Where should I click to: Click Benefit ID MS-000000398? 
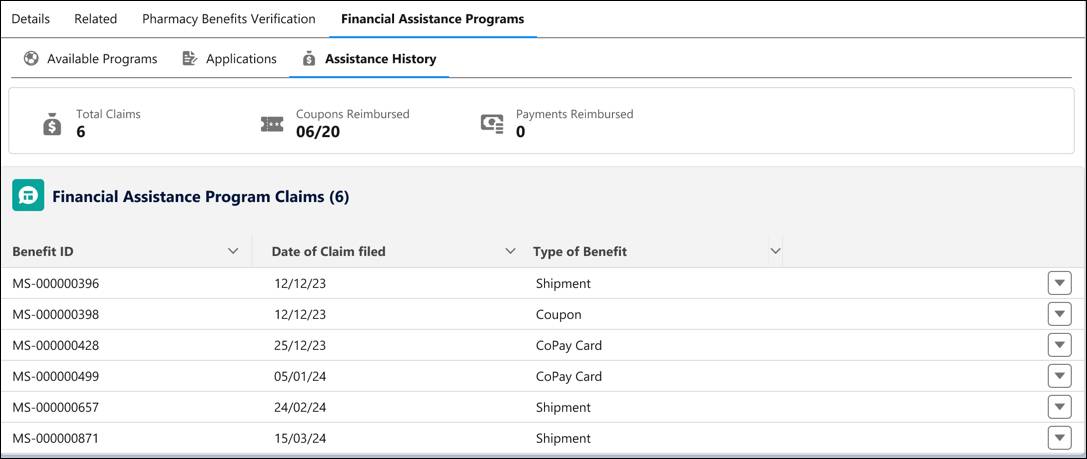click(x=55, y=314)
